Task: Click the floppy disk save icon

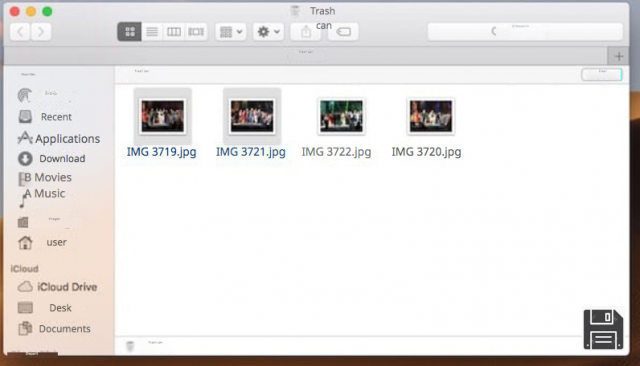Action: 603,329
